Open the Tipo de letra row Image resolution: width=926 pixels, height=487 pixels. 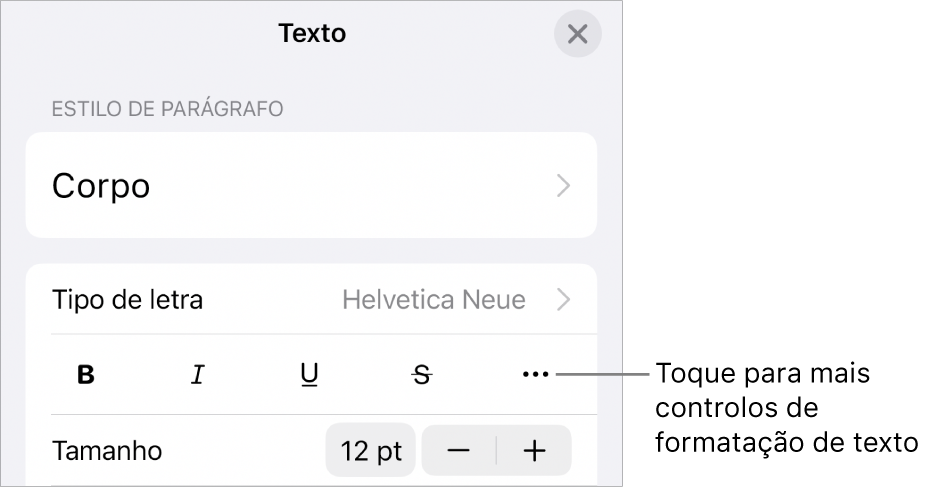(x=127, y=299)
